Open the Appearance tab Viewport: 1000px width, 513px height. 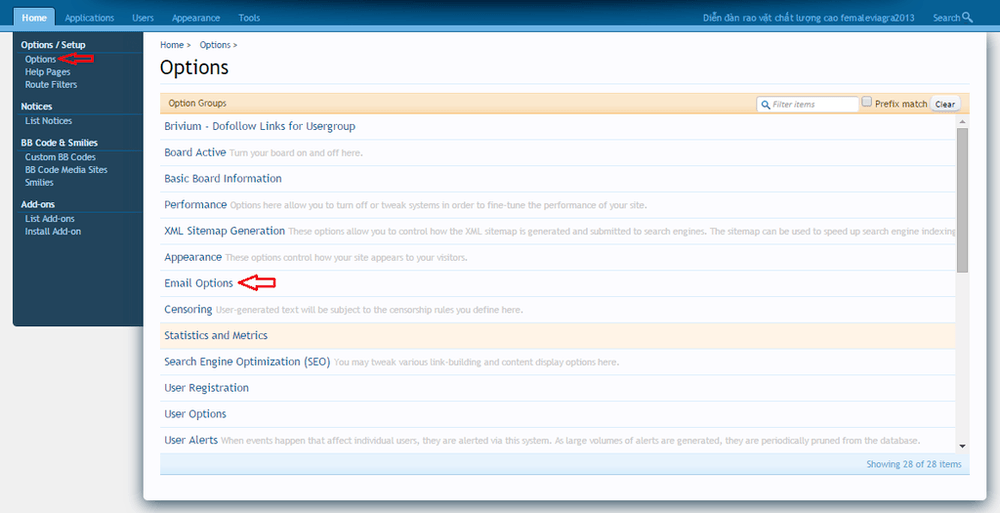coord(196,18)
